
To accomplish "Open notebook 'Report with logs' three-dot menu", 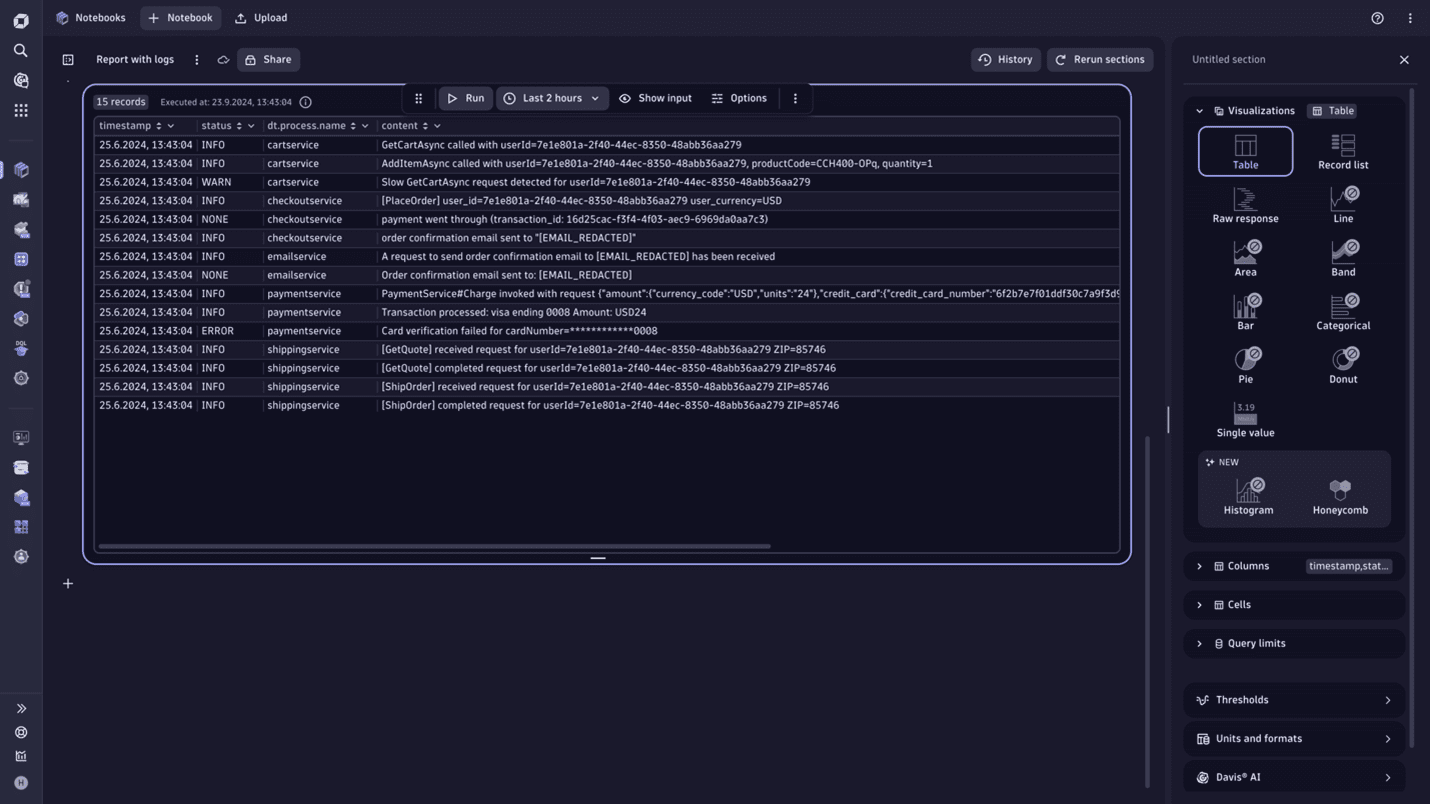I will (x=197, y=60).
